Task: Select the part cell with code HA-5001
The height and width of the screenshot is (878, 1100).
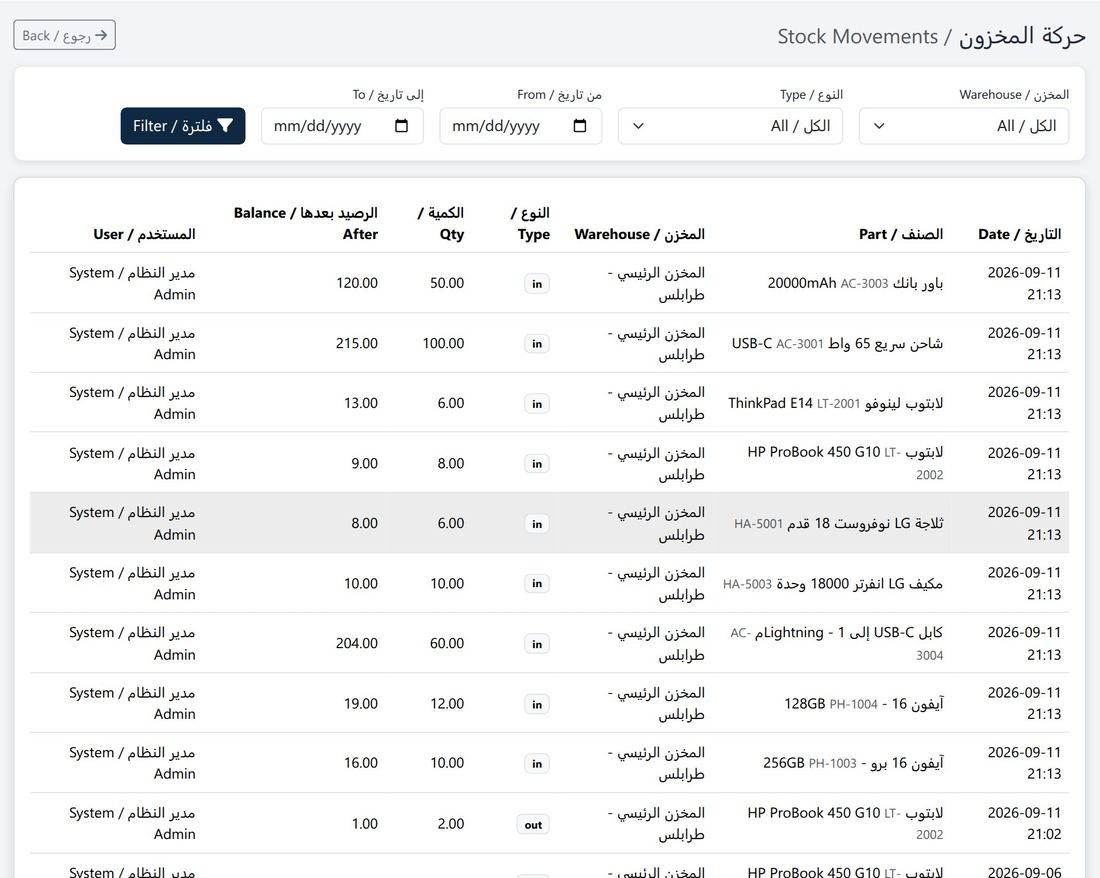Action: pos(838,524)
